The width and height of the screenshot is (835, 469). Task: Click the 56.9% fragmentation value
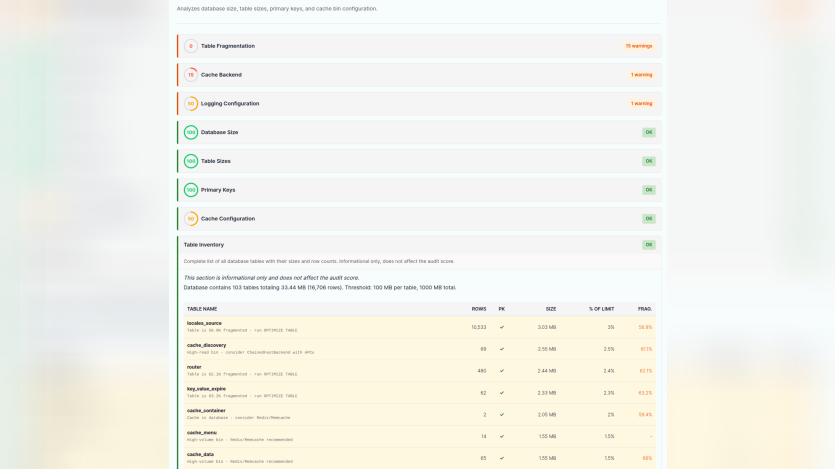(x=645, y=327)
